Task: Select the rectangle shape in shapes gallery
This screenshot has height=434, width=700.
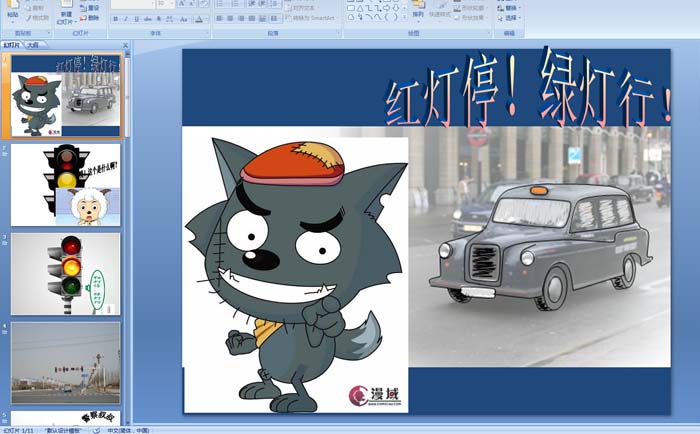Action: click(x=351, y=8)
